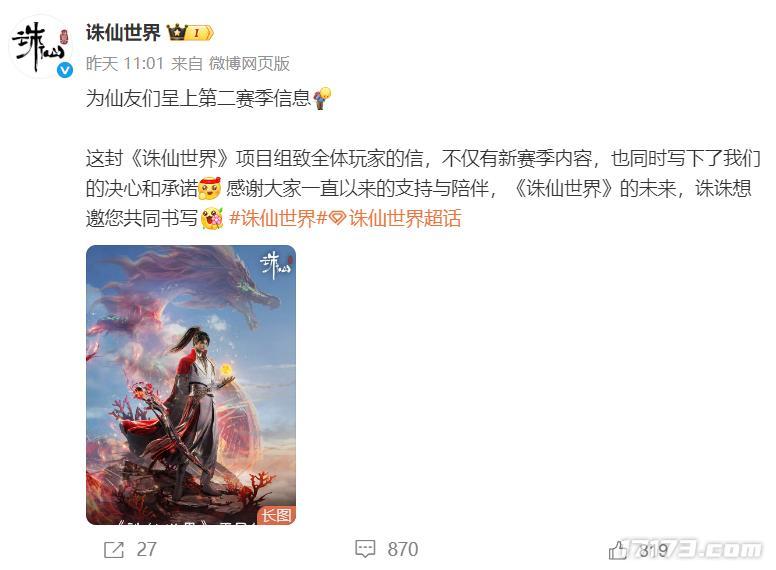This screenshot has width=776, height=570.
Task: Open comments via the speech bubble icon
Action: pyautogui.click(x=365, y=549)
